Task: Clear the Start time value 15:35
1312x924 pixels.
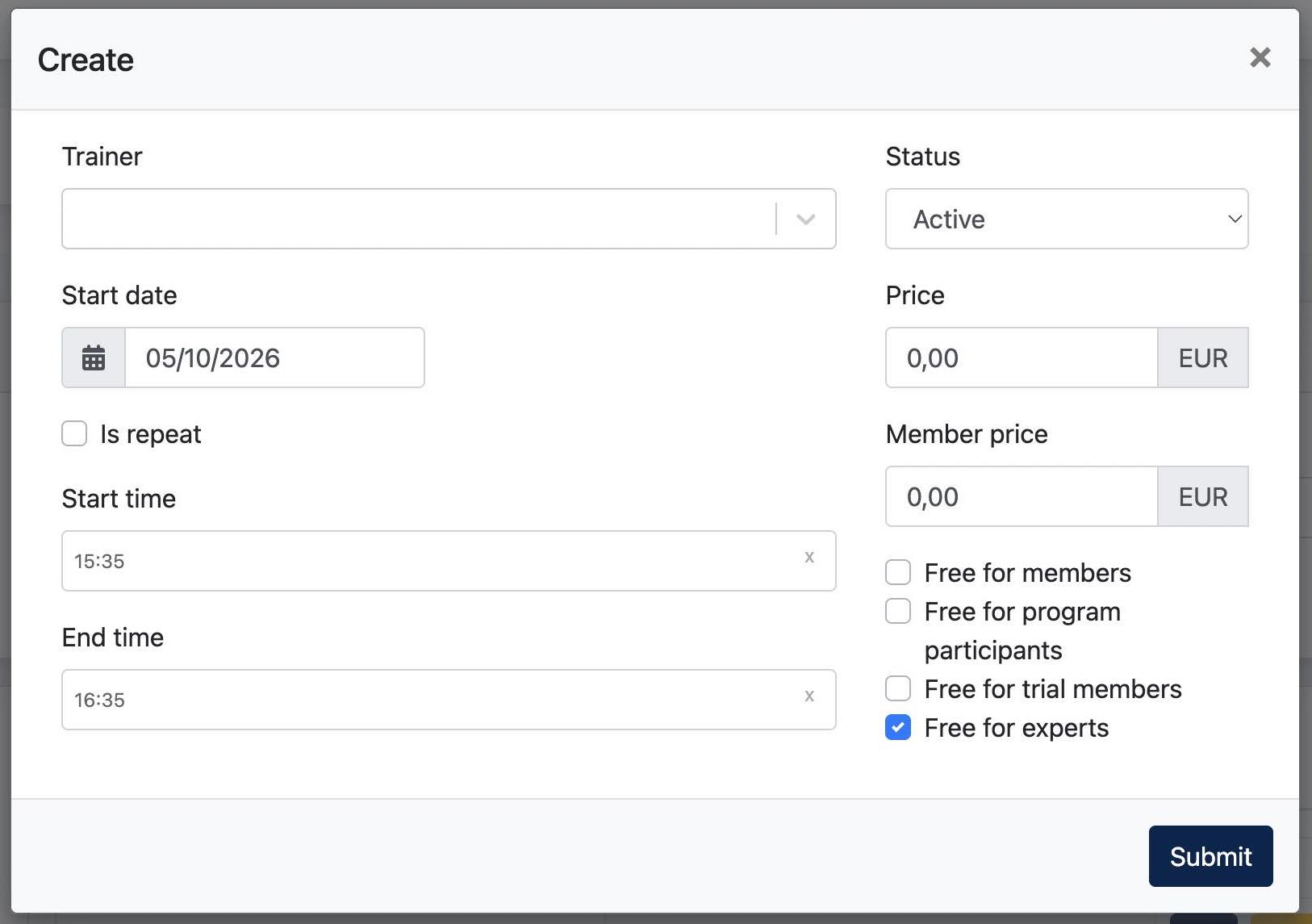Action: [809, 557]
